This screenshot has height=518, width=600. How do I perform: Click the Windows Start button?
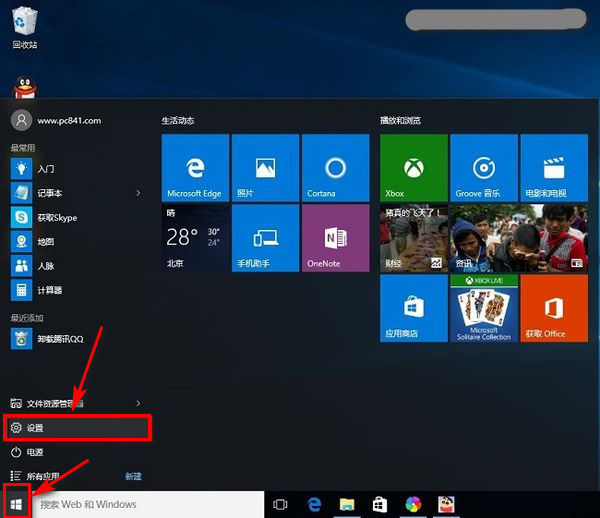point(16,504)
